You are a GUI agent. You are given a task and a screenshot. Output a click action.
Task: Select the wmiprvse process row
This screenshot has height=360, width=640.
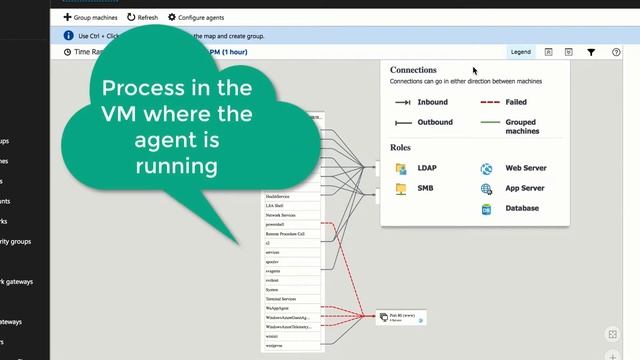pyautogui.click(x=292, y=346)
